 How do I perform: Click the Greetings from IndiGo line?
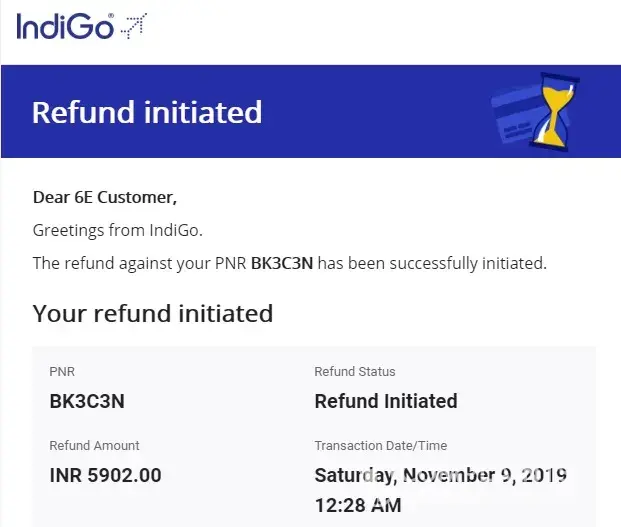(117, 230)
